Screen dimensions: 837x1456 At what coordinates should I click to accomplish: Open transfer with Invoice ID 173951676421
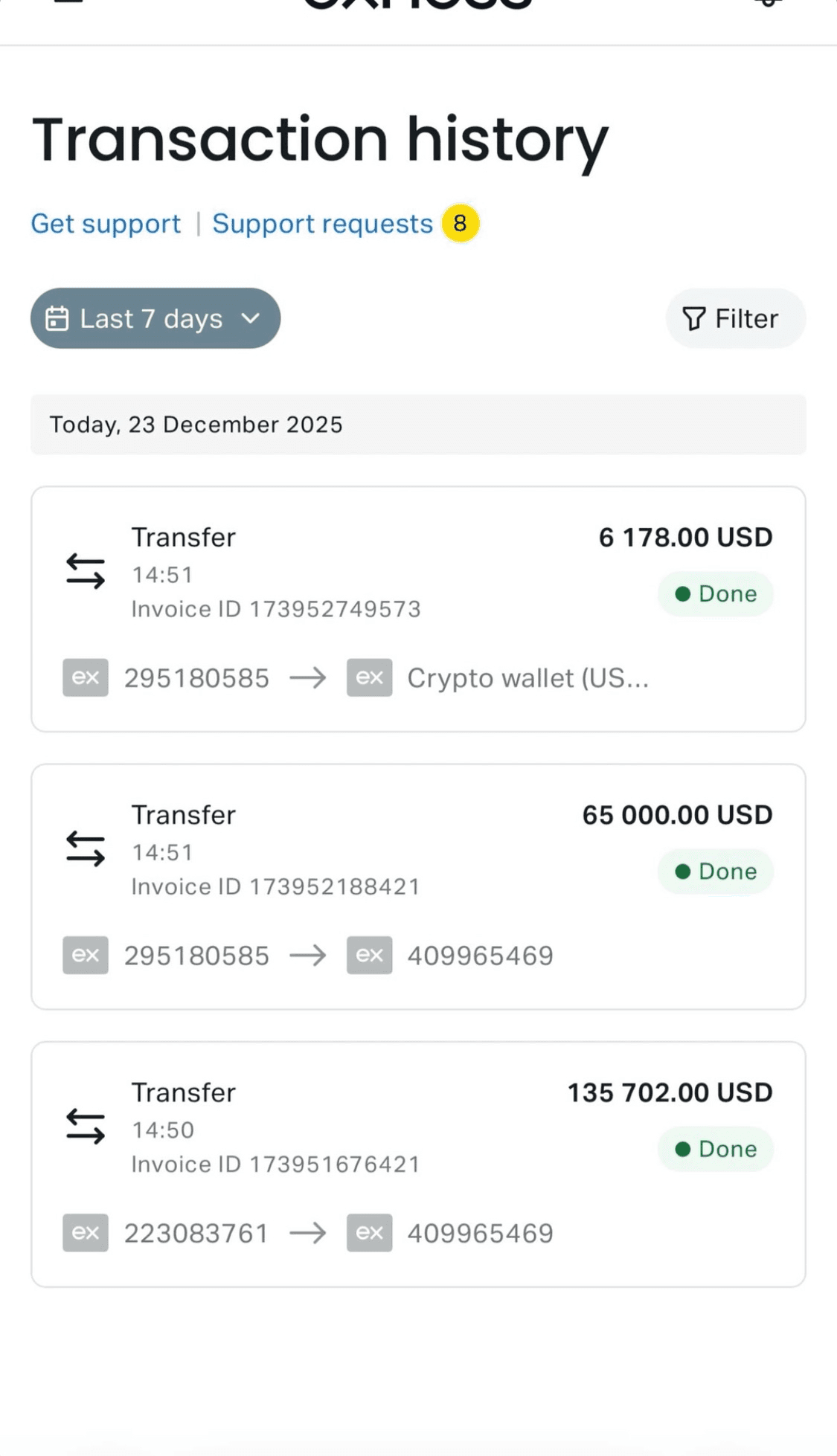pyautogui.click(x=275, y=1164)
